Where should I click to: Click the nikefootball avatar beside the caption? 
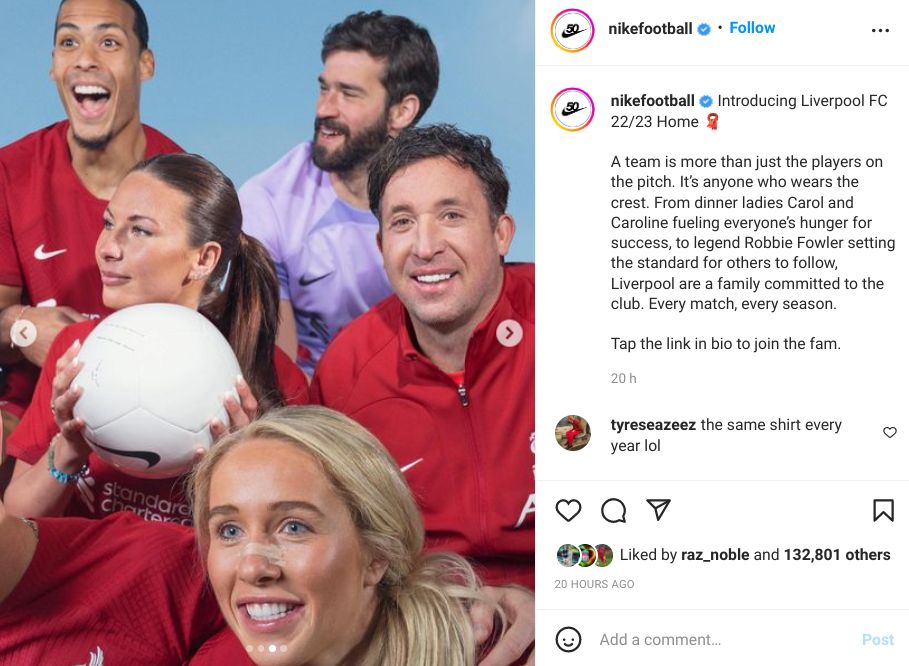click(572, 109)
